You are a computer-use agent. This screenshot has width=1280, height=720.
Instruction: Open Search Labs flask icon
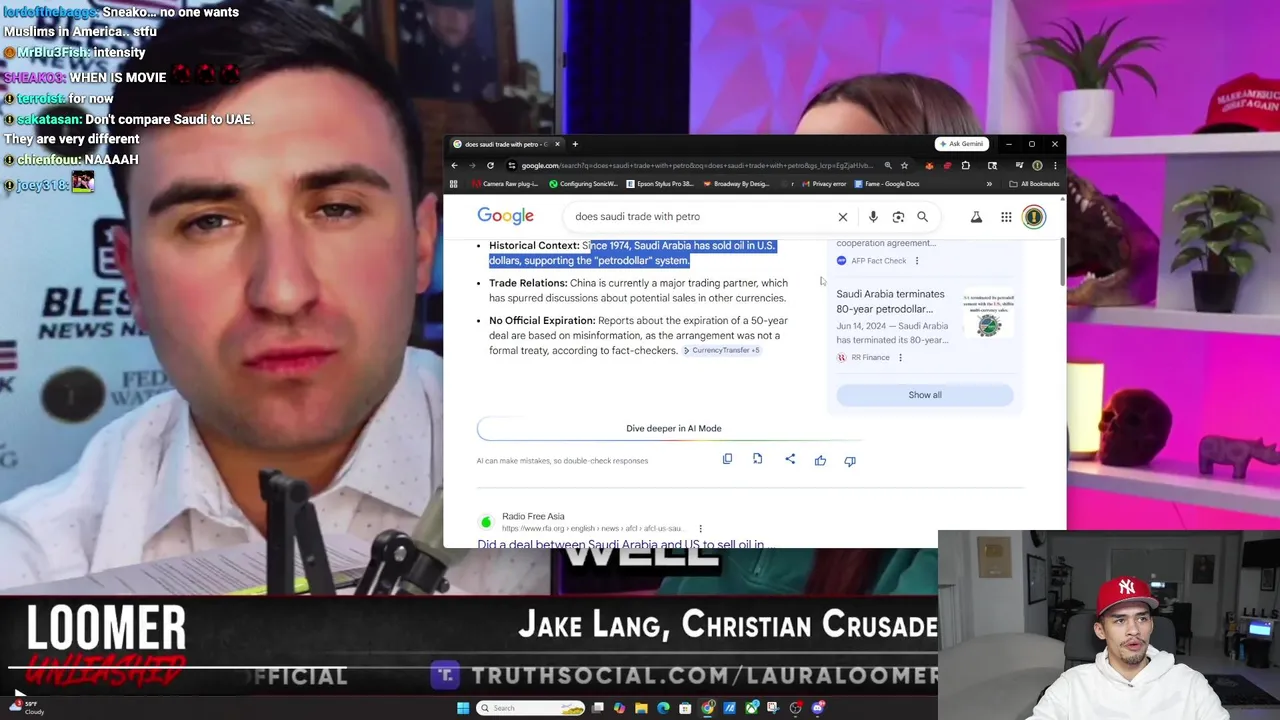coord(976,217)
